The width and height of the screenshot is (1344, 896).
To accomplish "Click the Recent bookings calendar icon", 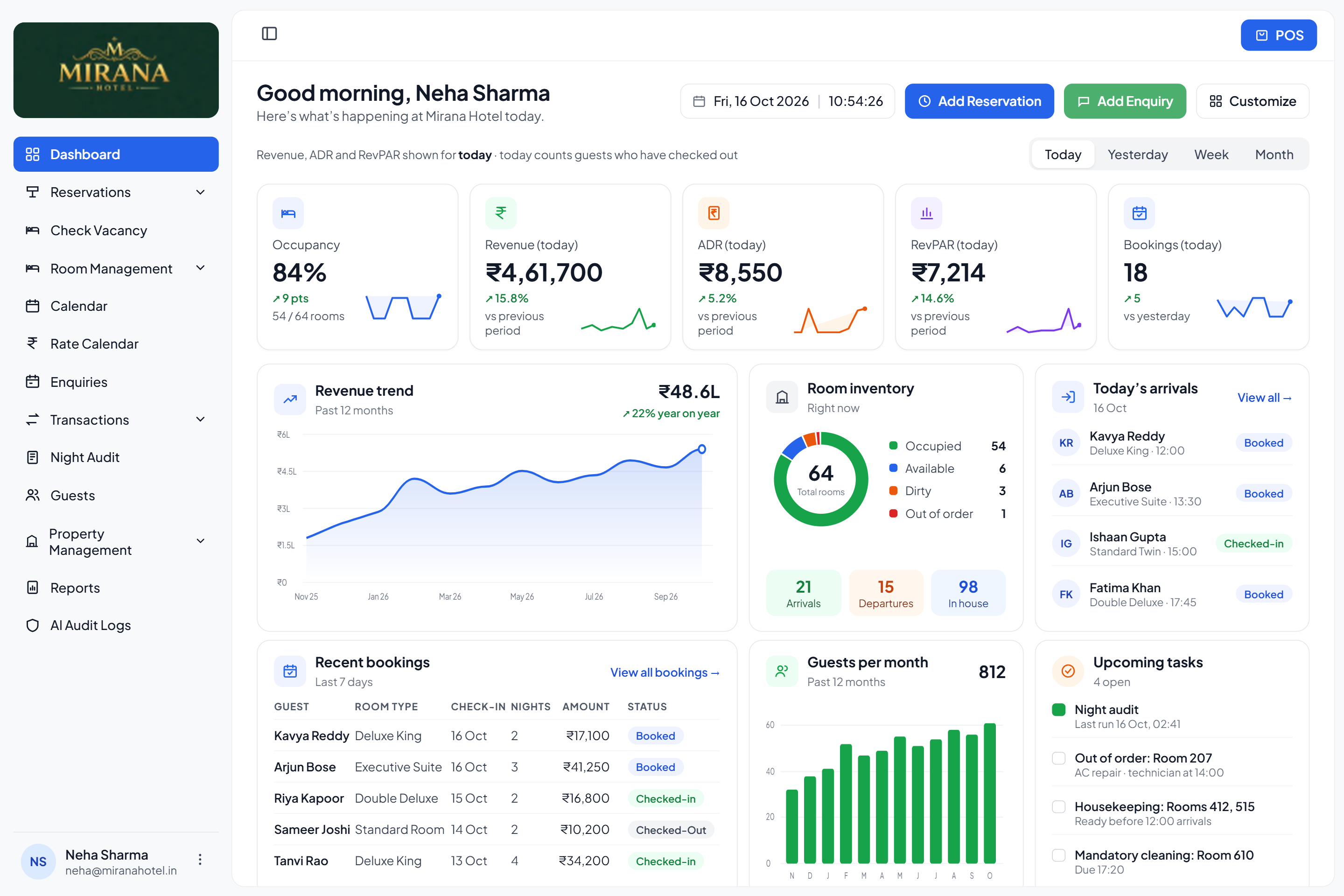I will [x=290, y=671].
